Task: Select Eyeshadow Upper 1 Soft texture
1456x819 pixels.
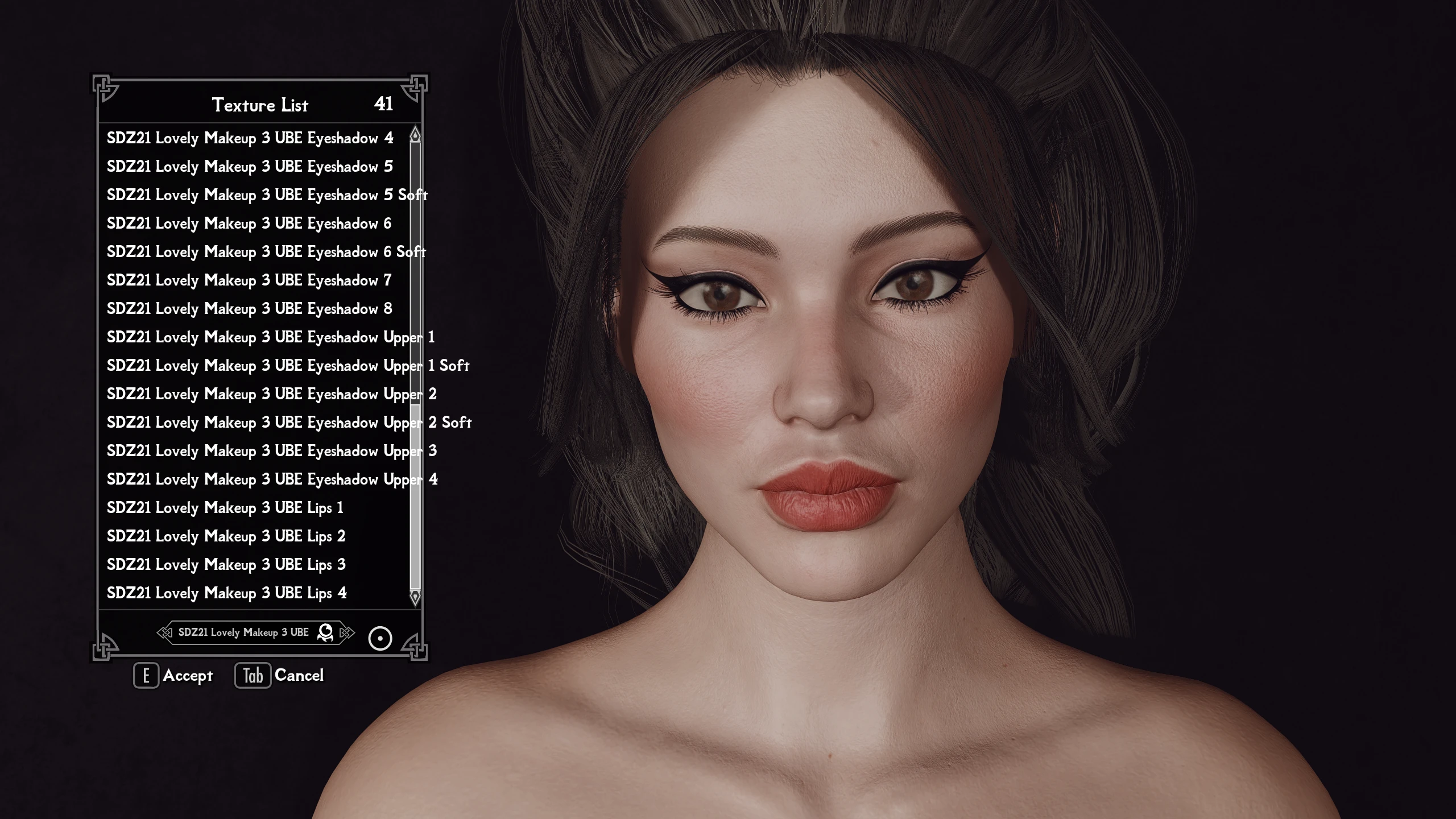Action: (288, 366)
